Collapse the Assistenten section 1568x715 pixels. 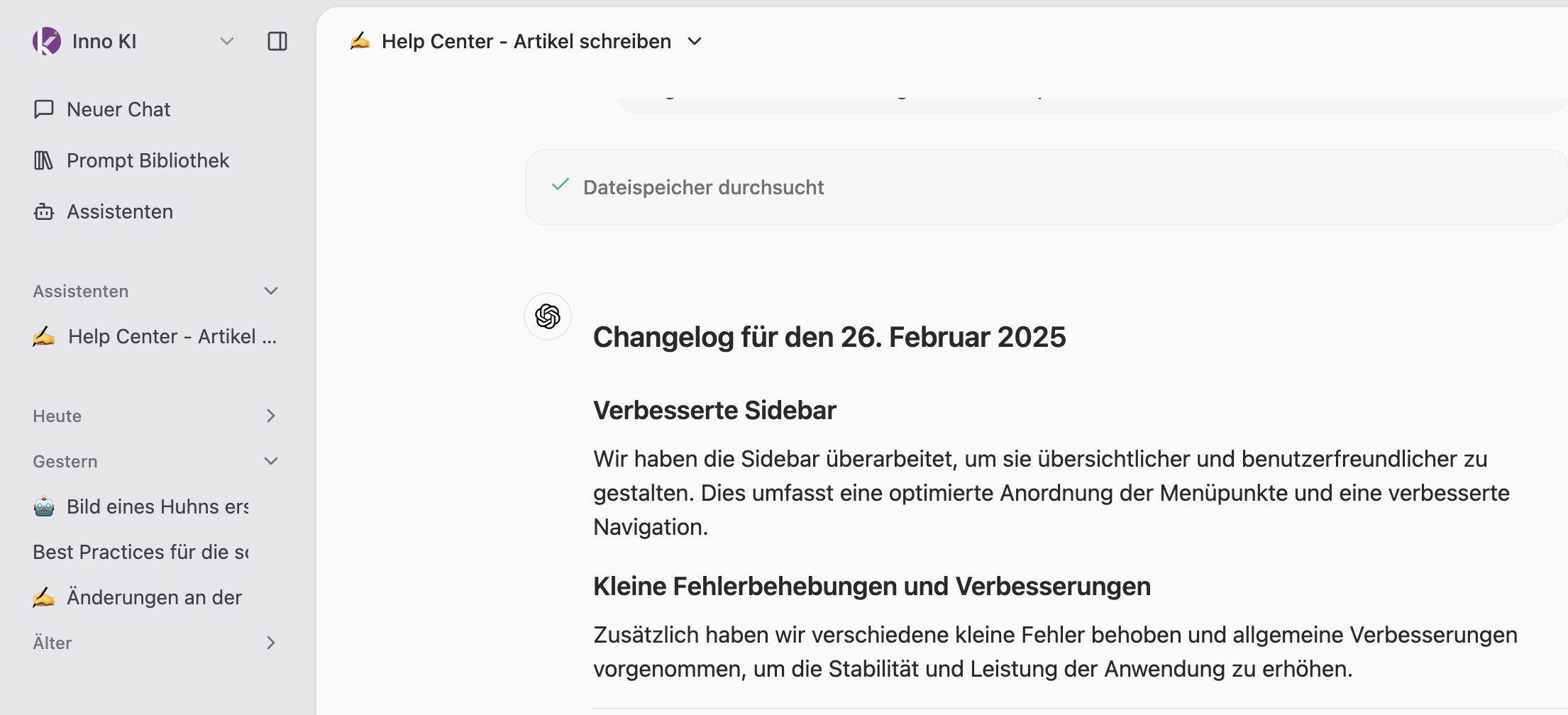click(x=270, y=291)
